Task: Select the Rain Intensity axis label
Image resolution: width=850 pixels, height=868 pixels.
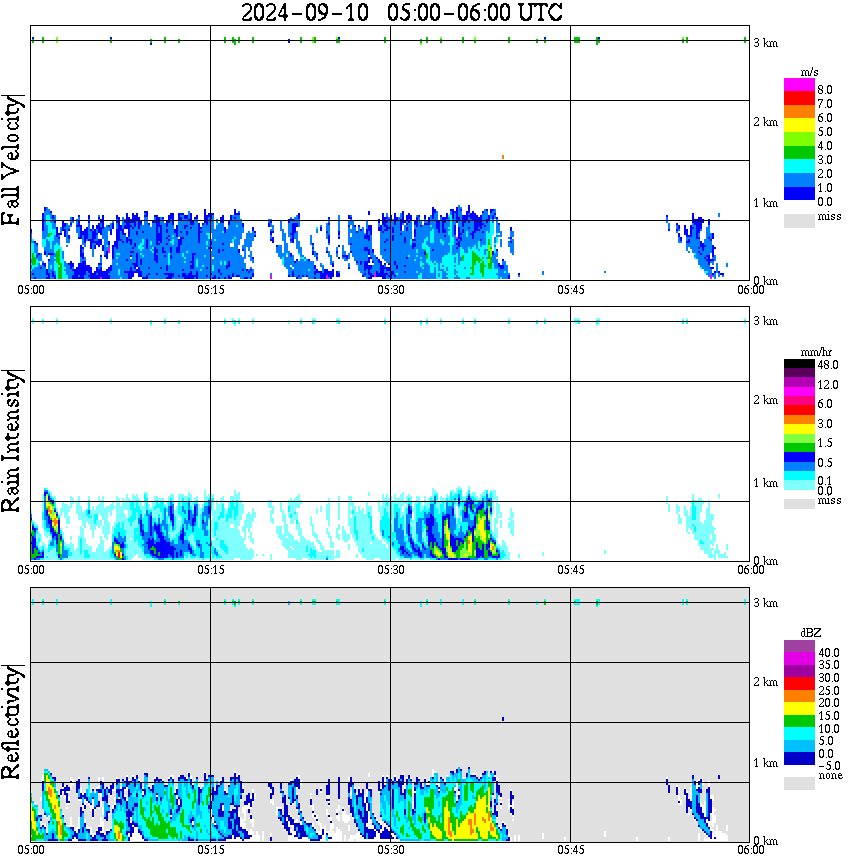Action: [x=11, y=441]
